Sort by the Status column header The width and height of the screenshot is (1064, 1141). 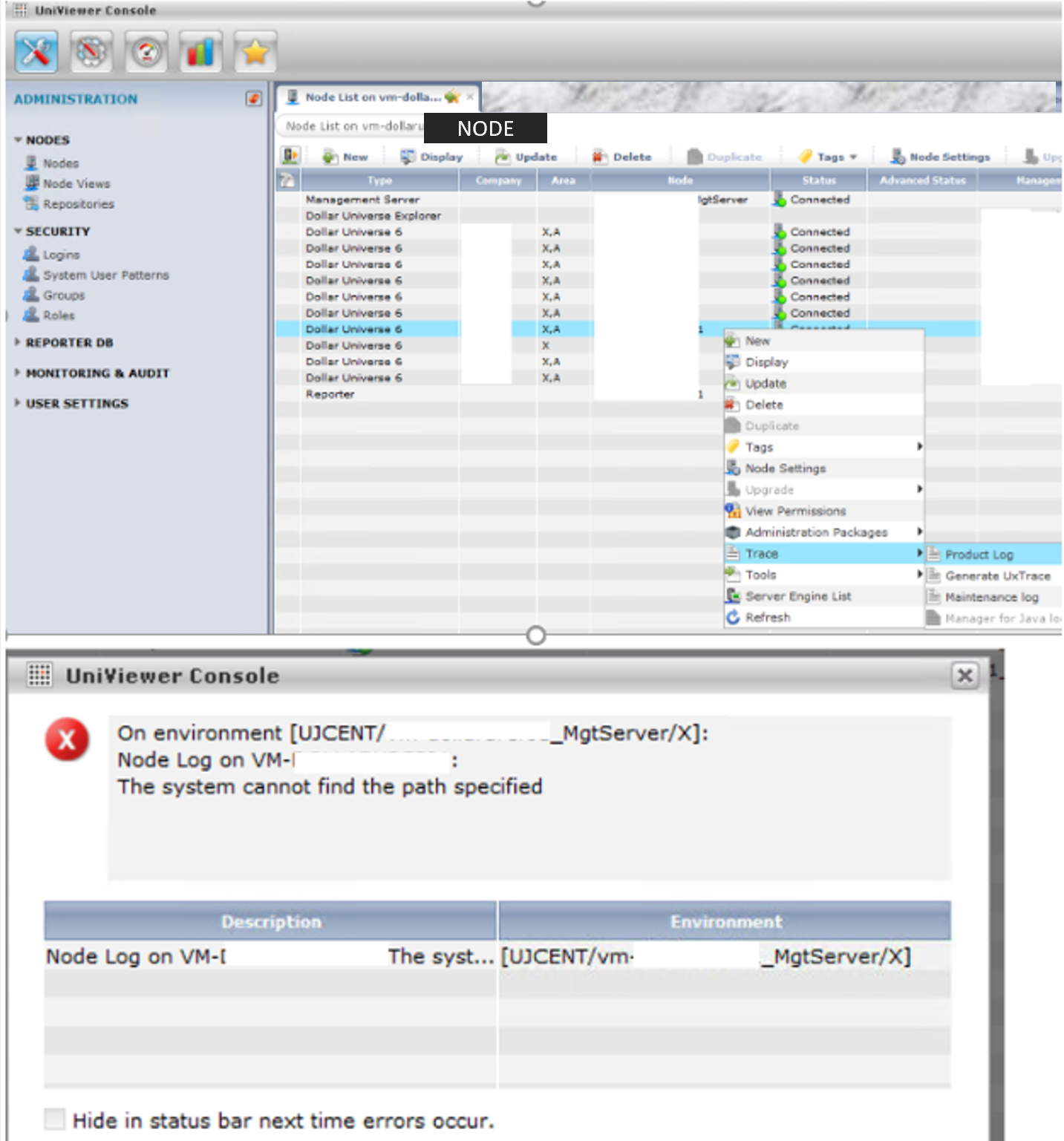tap(818, 180)
